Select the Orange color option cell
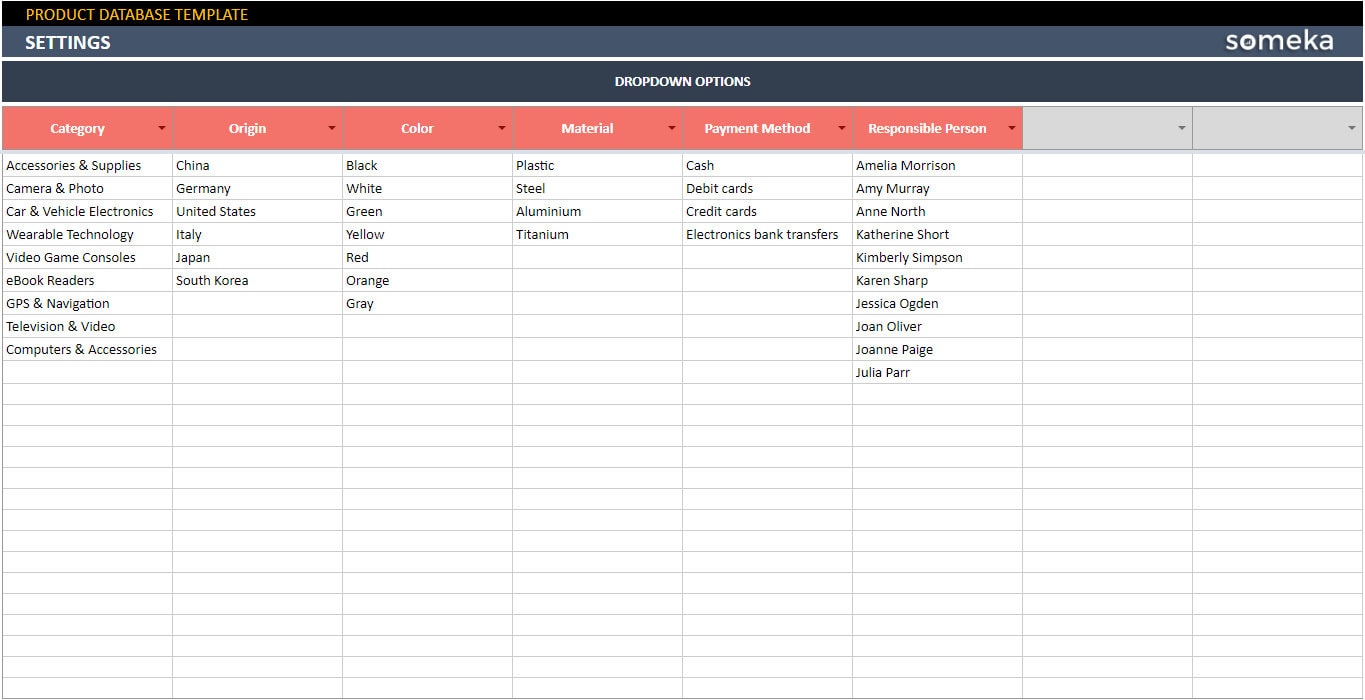 point(367,280)
